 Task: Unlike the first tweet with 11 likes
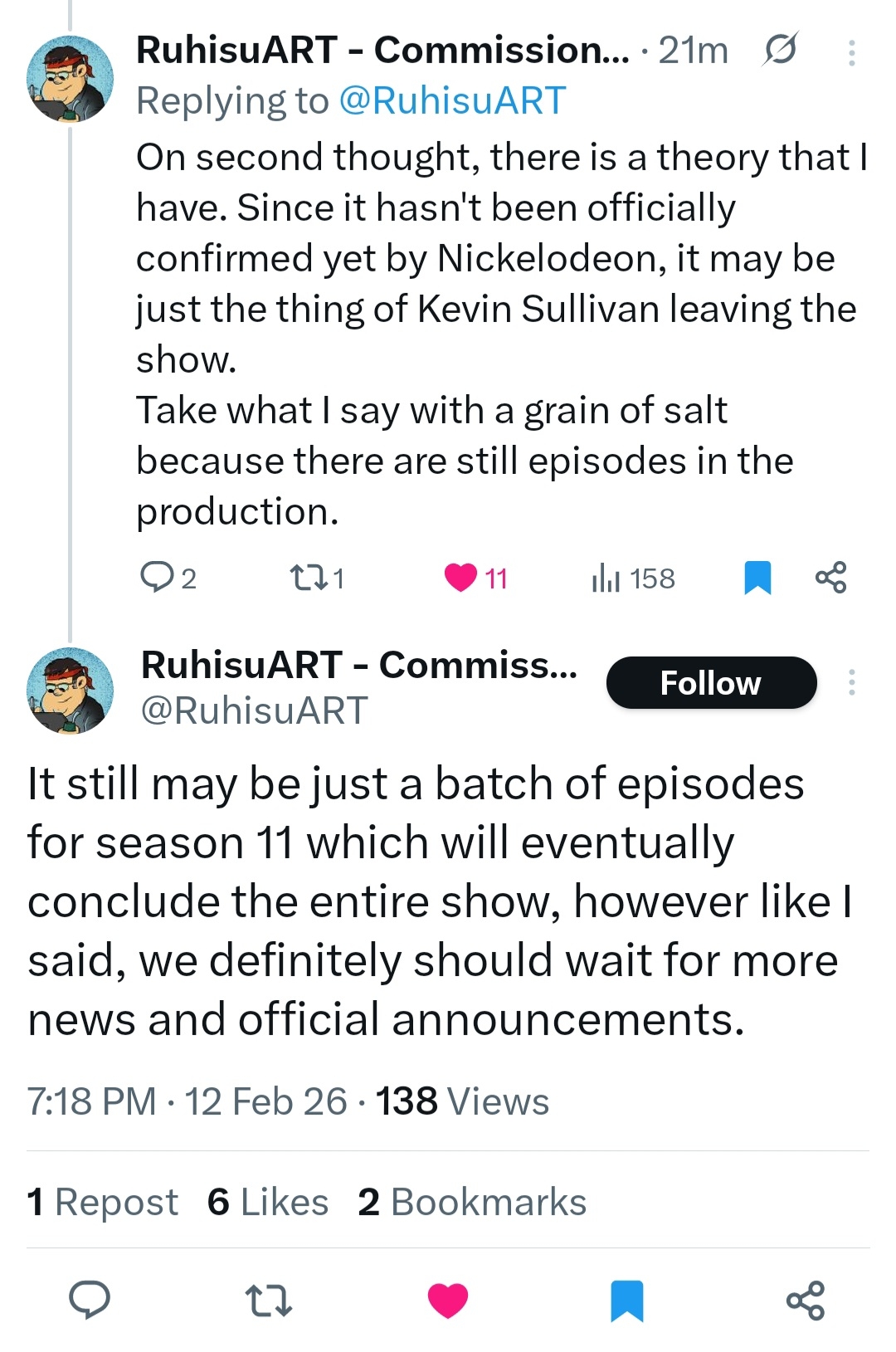click(461, 577)
